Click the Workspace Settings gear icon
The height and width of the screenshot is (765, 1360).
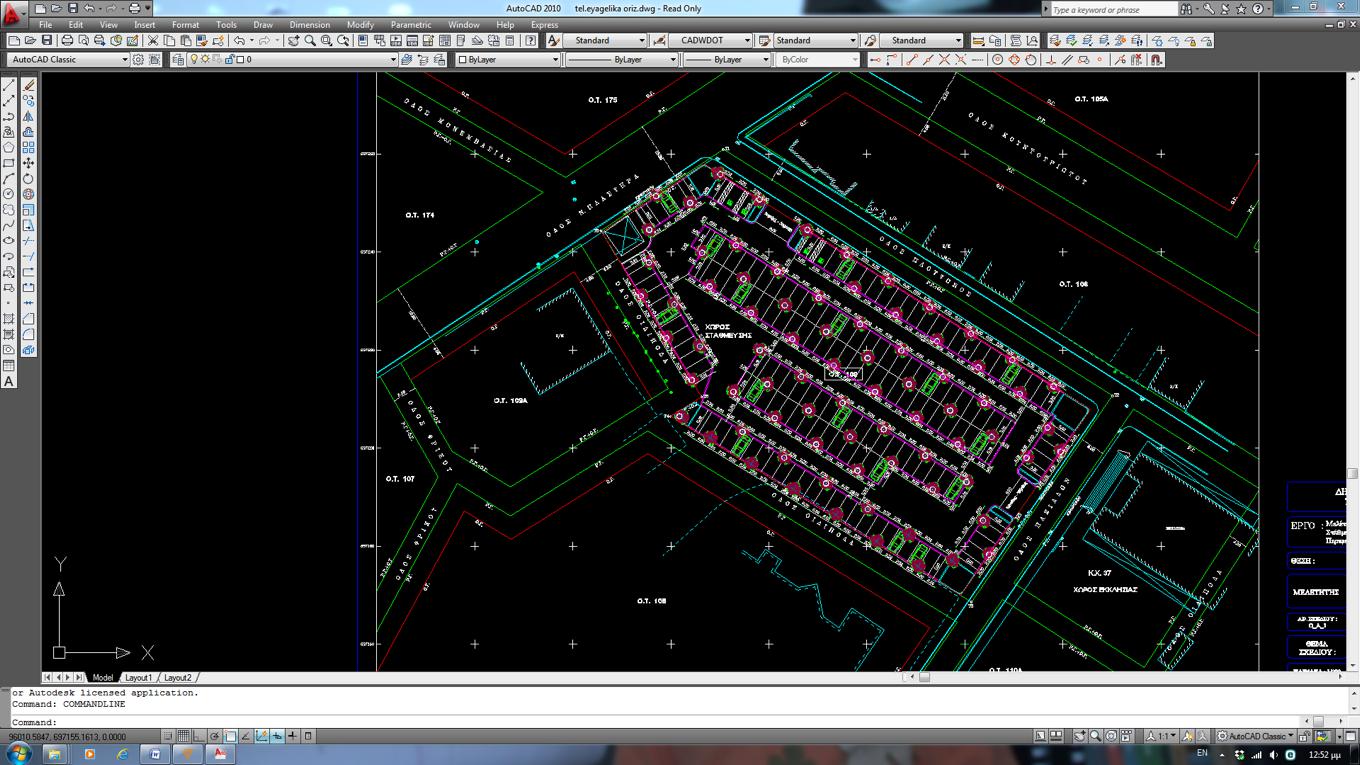tap(138, 59)
